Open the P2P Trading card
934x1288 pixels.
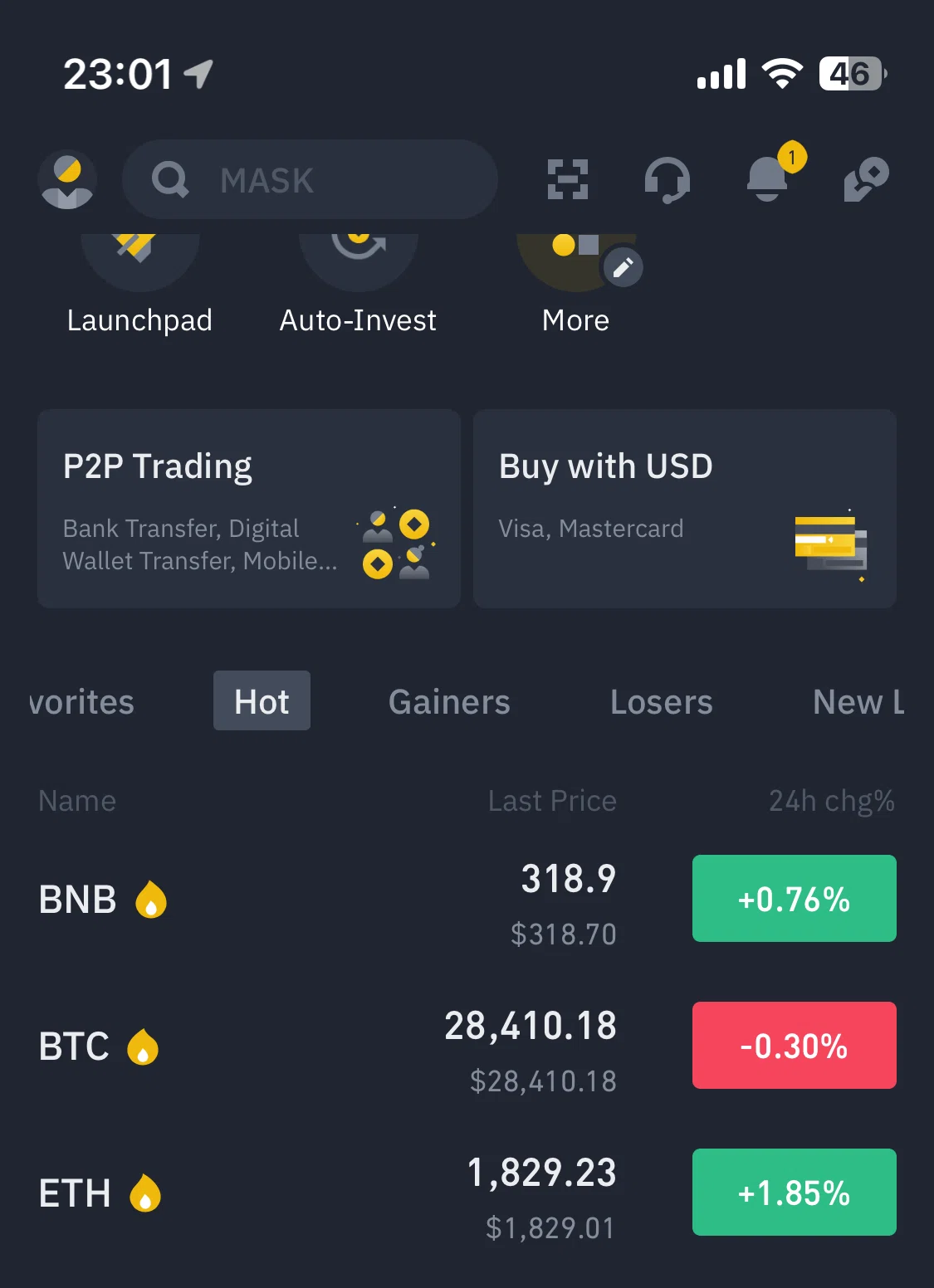pos(249,509)
